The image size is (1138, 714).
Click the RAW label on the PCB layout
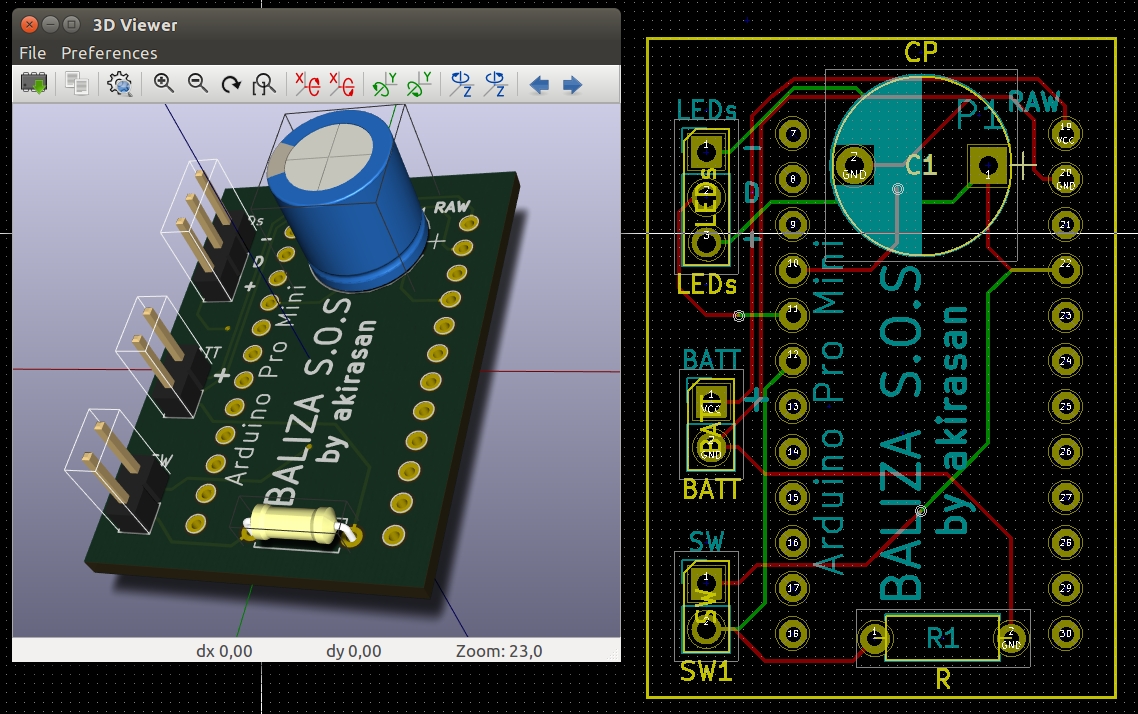pos(1033,102)
